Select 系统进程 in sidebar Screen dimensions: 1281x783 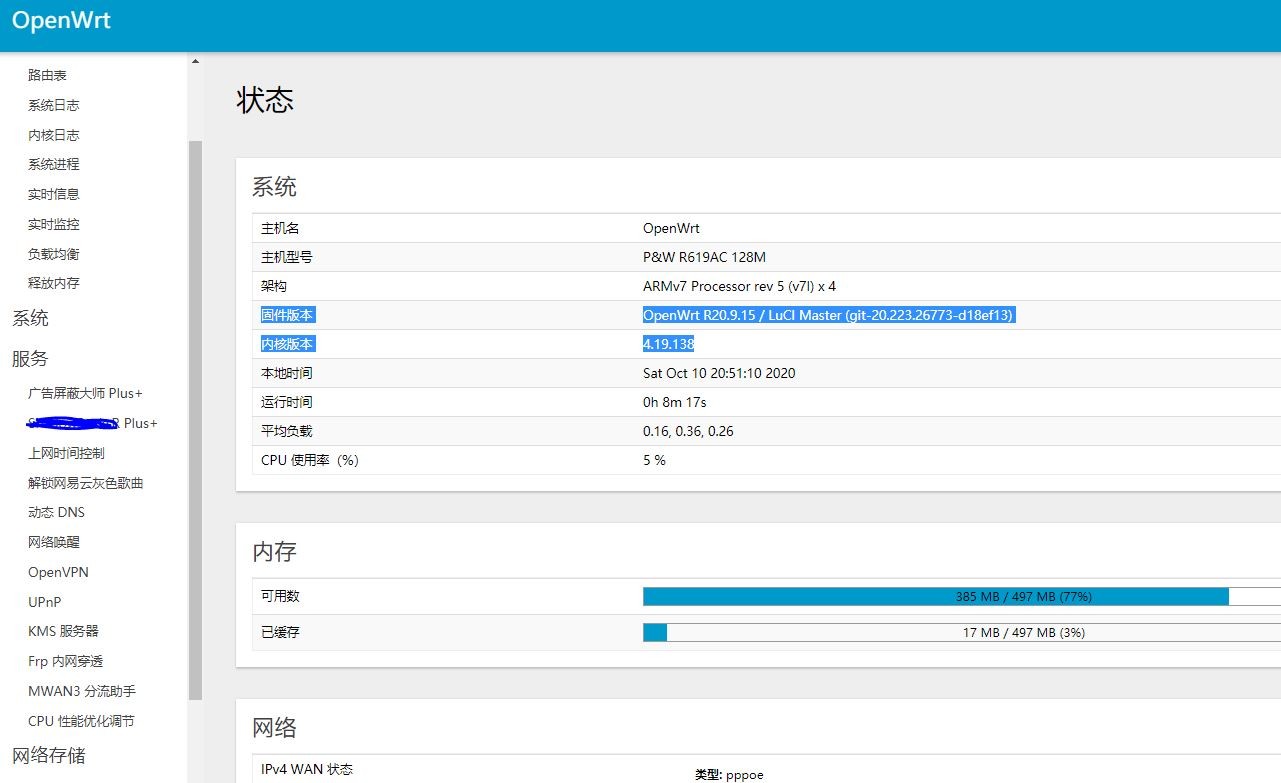coord(53,164)
